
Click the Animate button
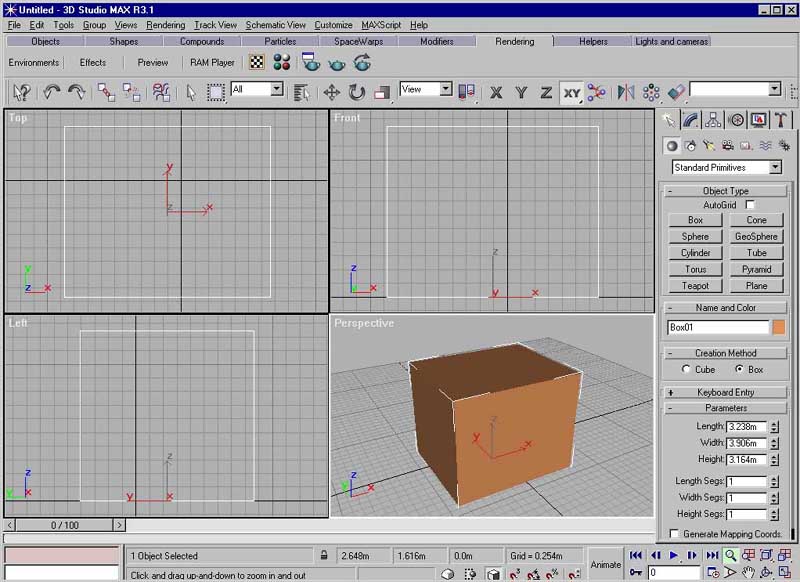(x=606, y=564)
